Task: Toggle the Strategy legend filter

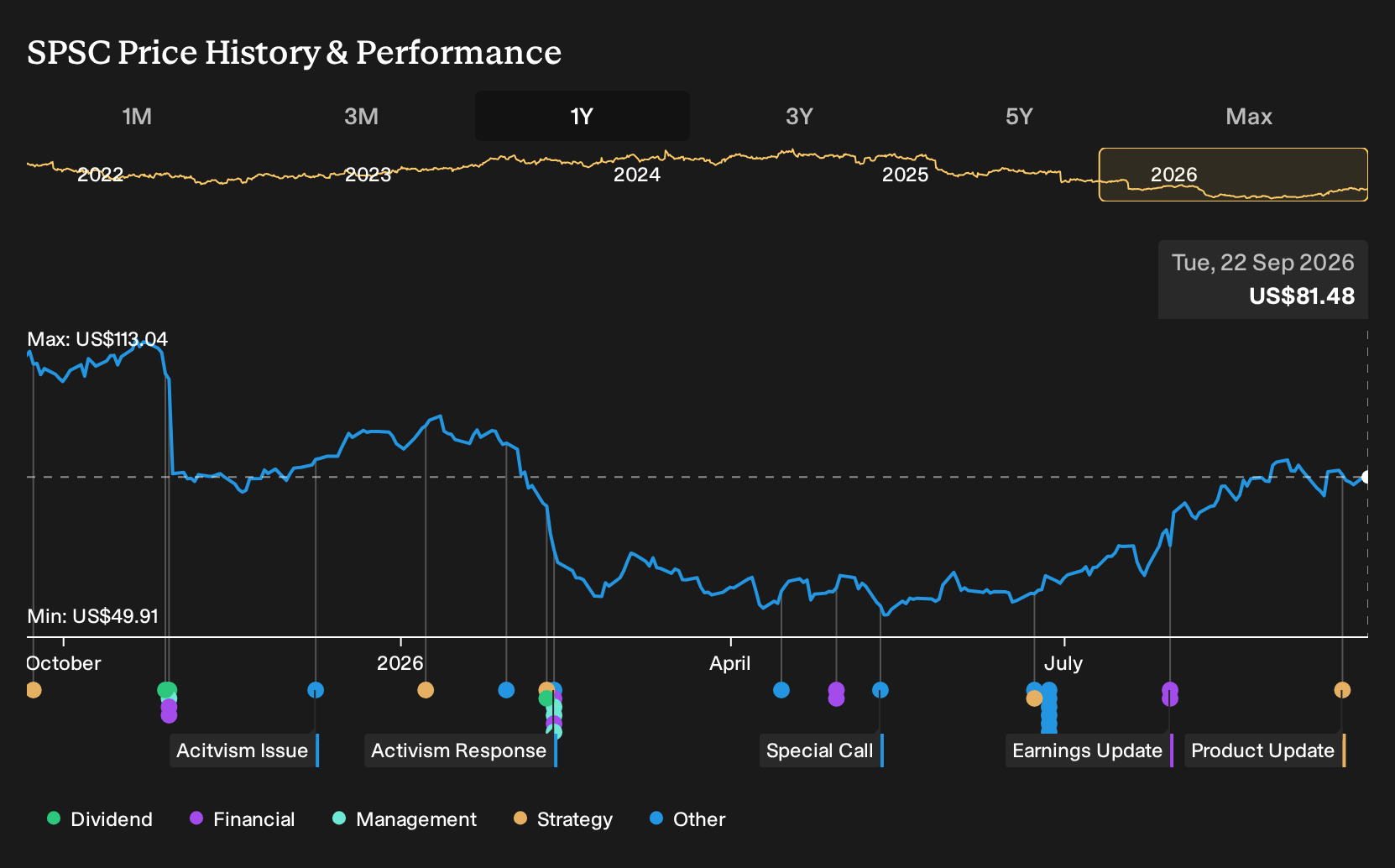Action: [563, 819]
